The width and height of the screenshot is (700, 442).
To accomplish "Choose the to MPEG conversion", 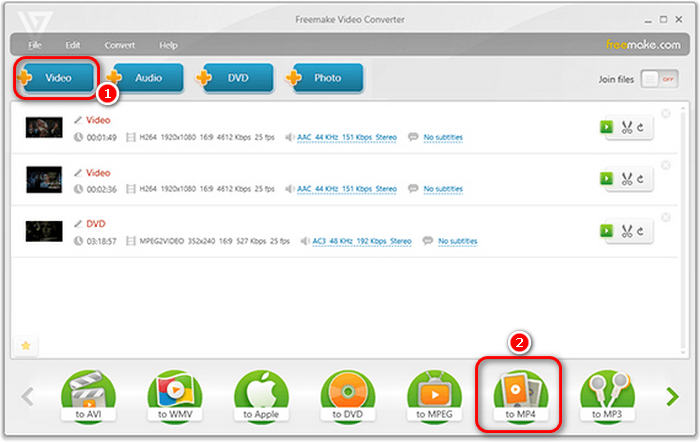I will (434, 396).
